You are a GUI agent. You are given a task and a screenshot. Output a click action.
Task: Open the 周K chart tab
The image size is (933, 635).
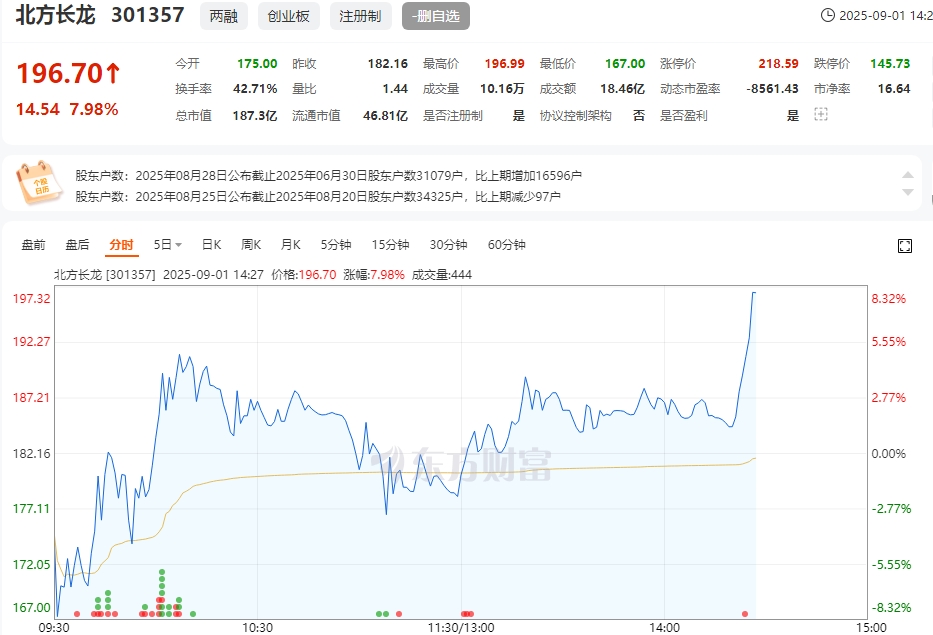click(x=251, y=245)
